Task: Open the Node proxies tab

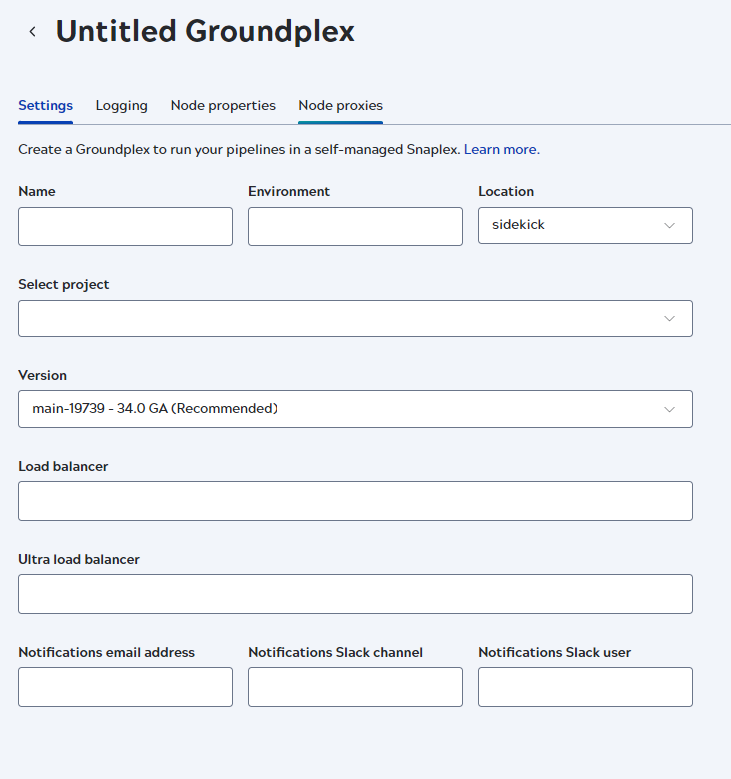Action: [x=340, y=106]
